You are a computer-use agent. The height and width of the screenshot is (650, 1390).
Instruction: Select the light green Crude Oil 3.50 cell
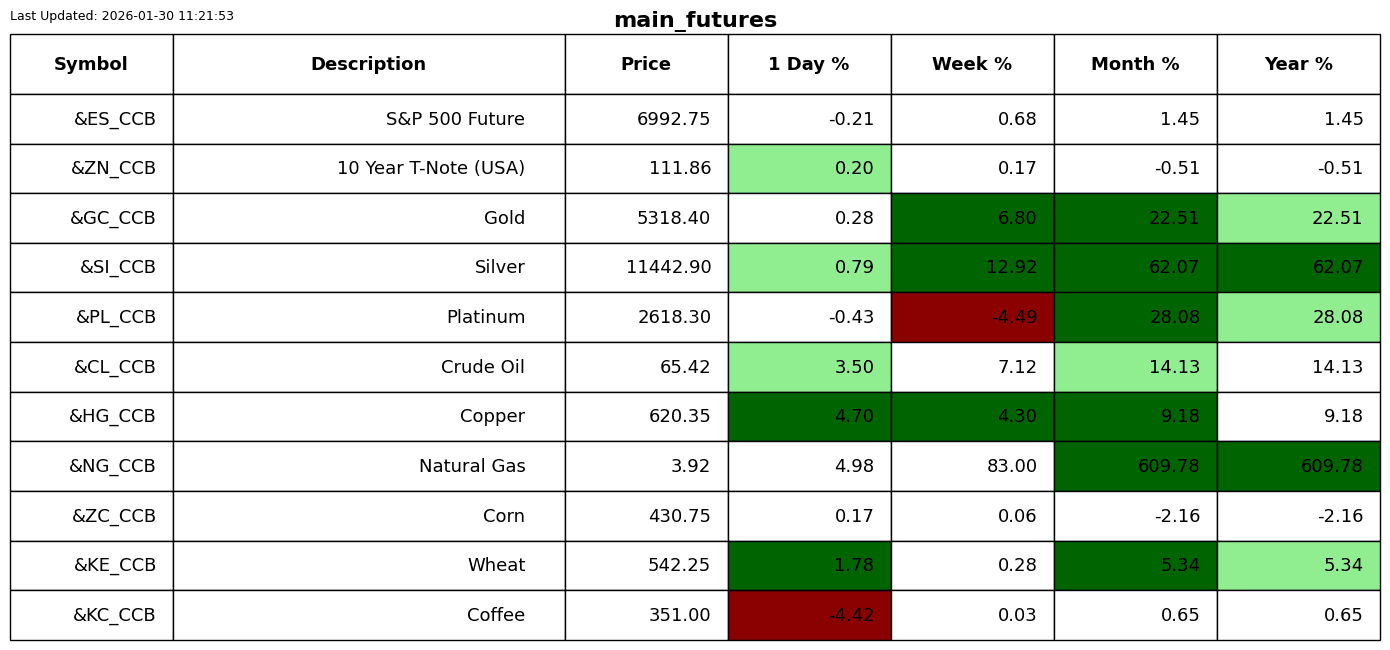point(809,368)
